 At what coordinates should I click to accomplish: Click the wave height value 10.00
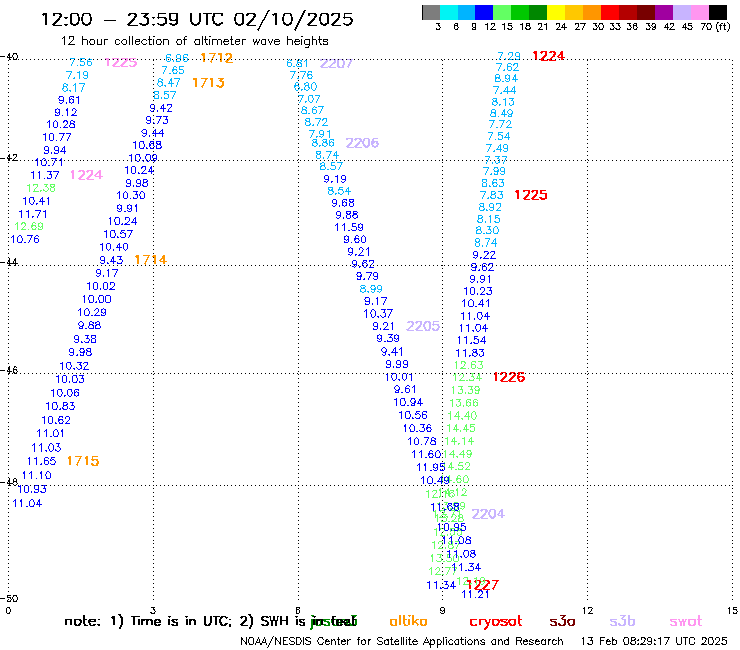click(x=97, y=299)
